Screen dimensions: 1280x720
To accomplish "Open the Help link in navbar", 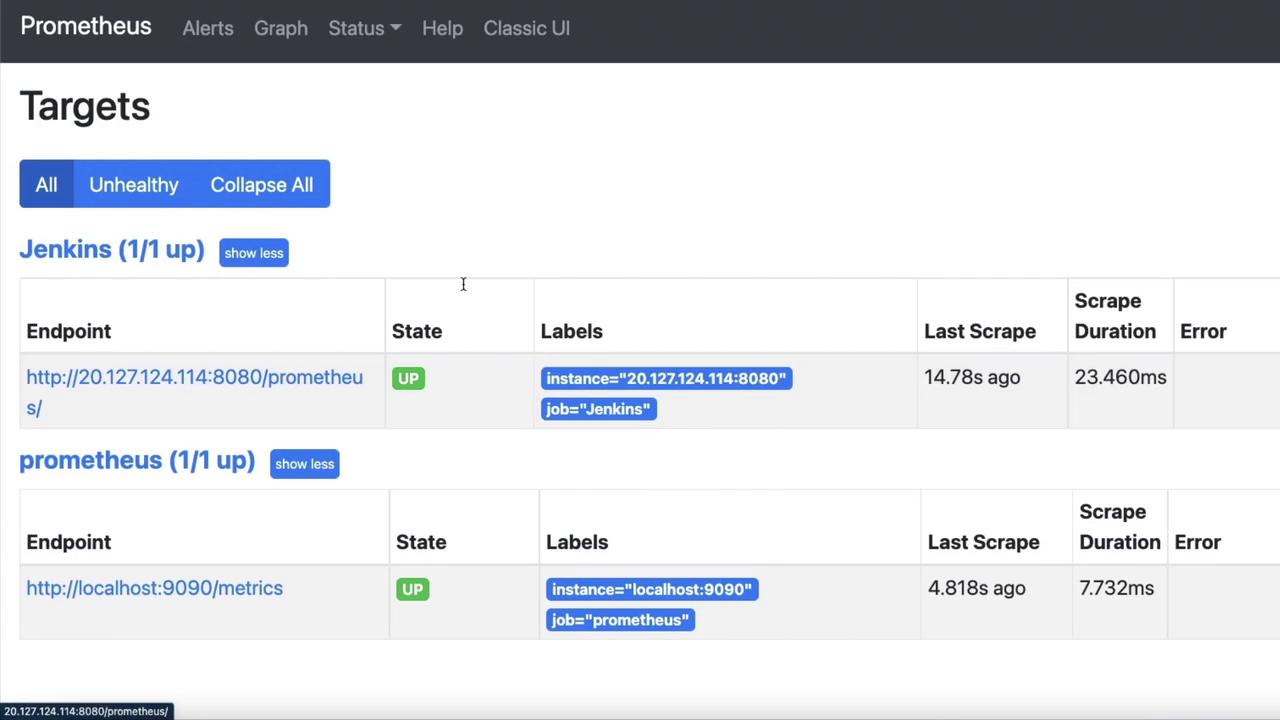I will tap(442, 28).
